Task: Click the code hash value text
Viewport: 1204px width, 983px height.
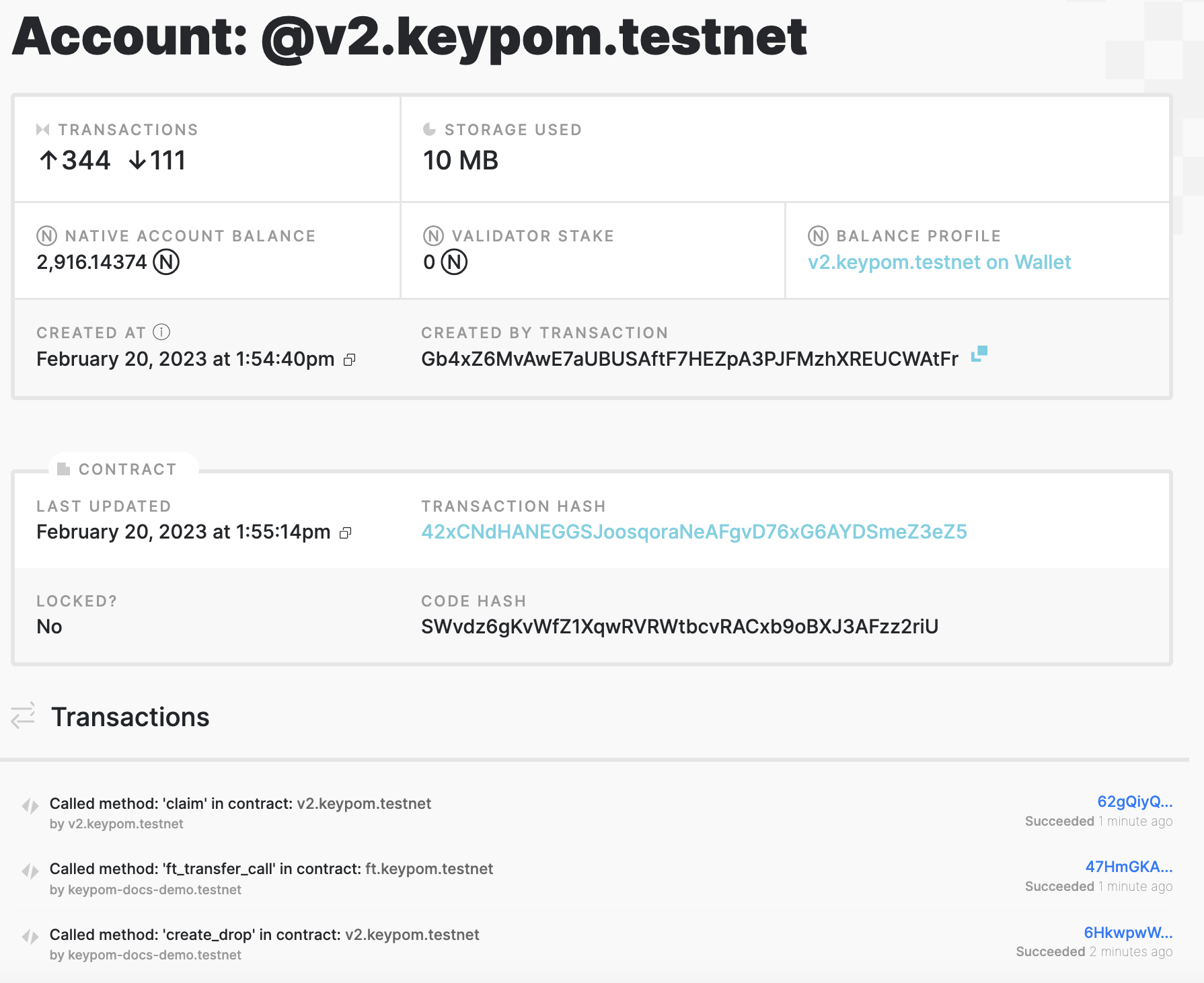Action: (x=679, y=627)
